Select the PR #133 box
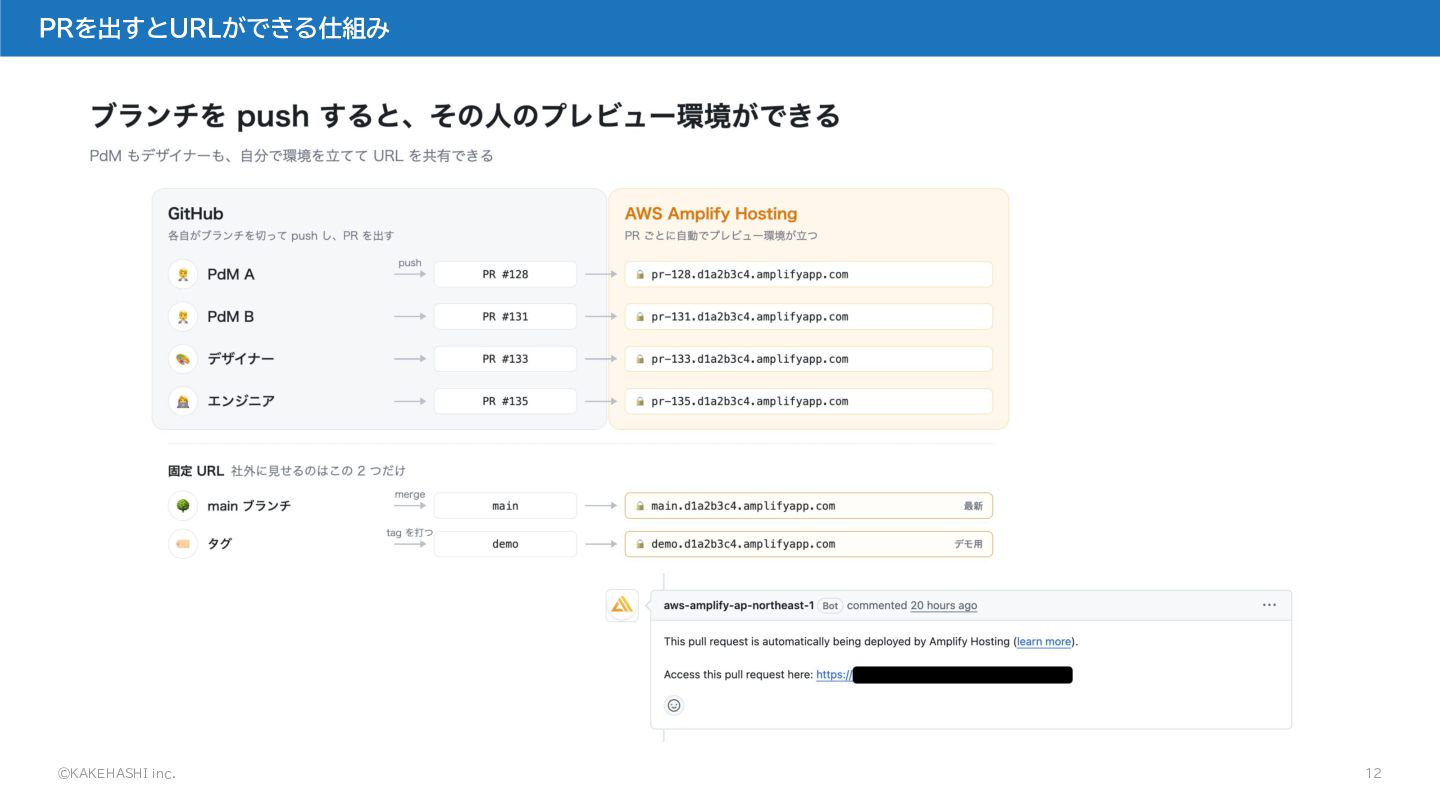1440x810 pixels. 505,359
